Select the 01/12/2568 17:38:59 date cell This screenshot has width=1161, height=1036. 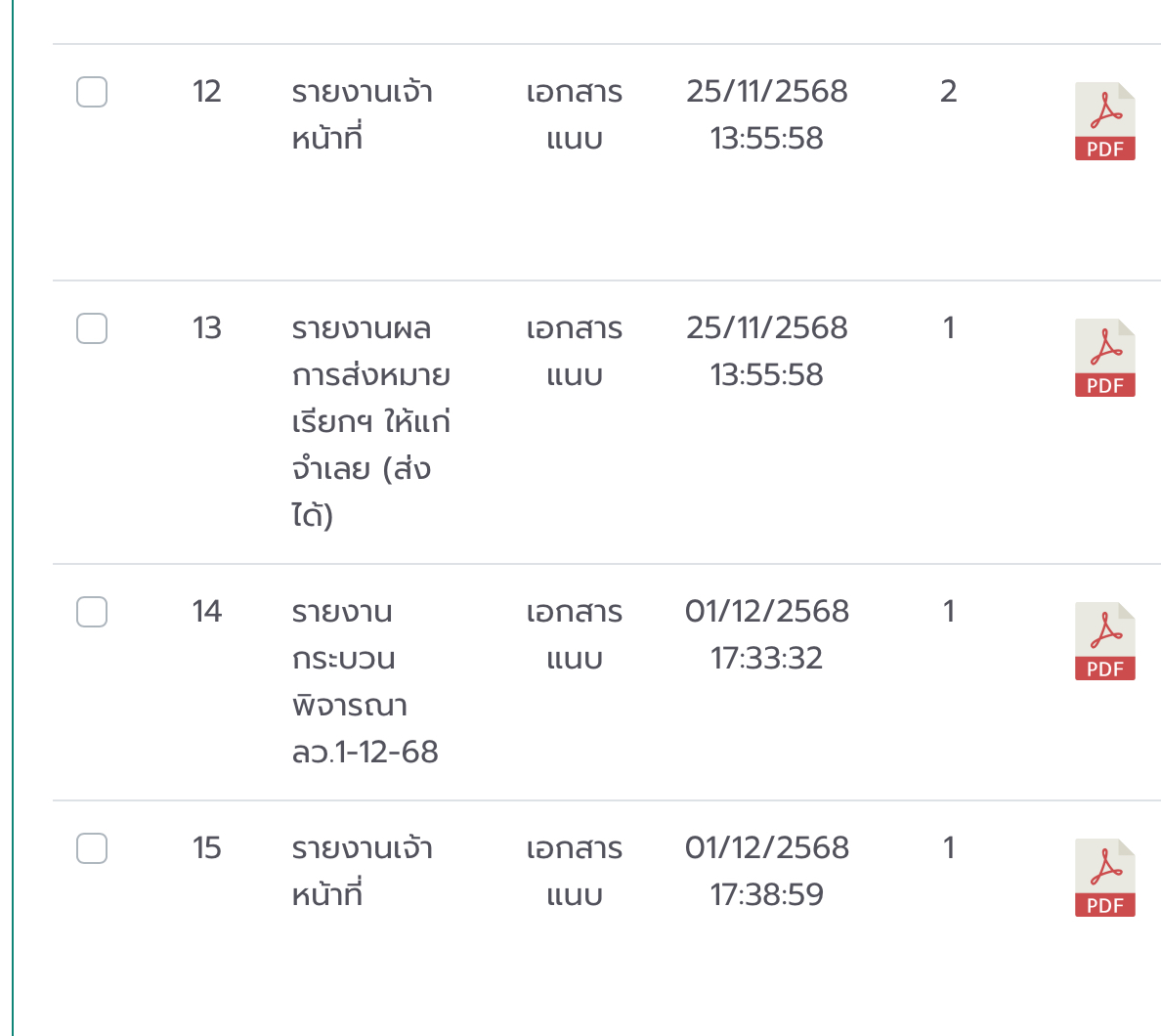tap(766, 871)
